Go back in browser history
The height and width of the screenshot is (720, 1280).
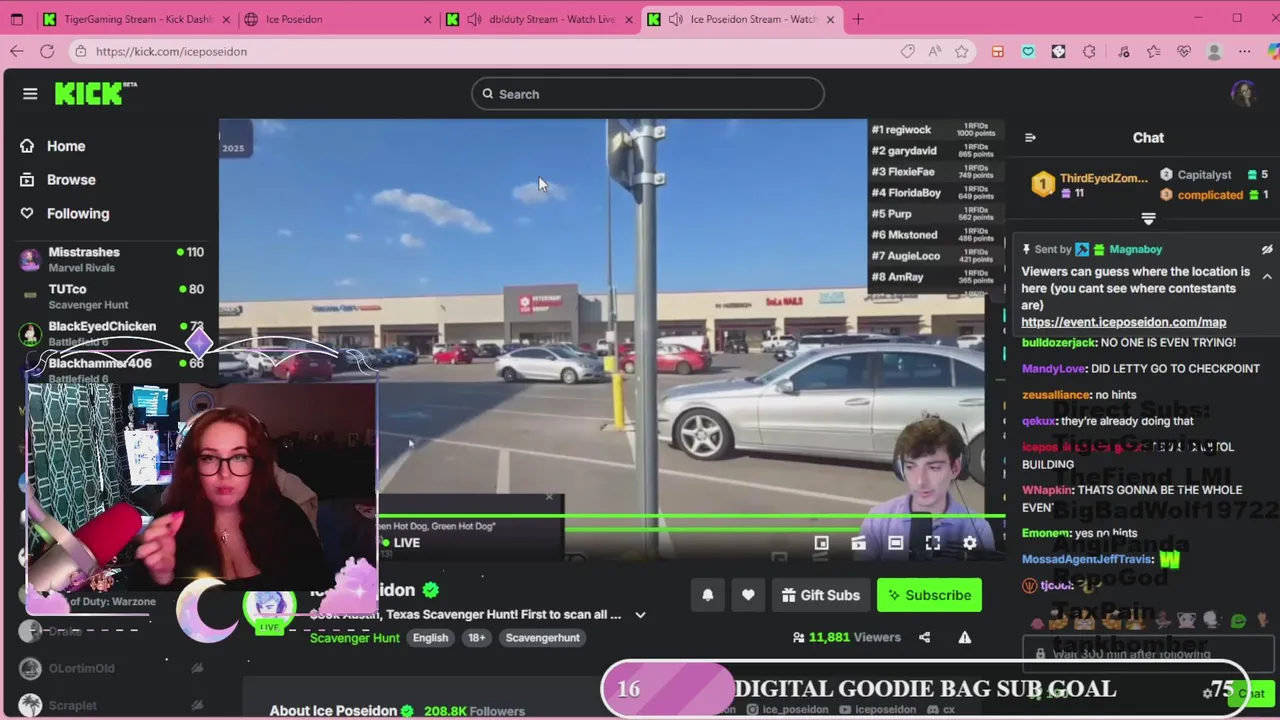(17, 51)
